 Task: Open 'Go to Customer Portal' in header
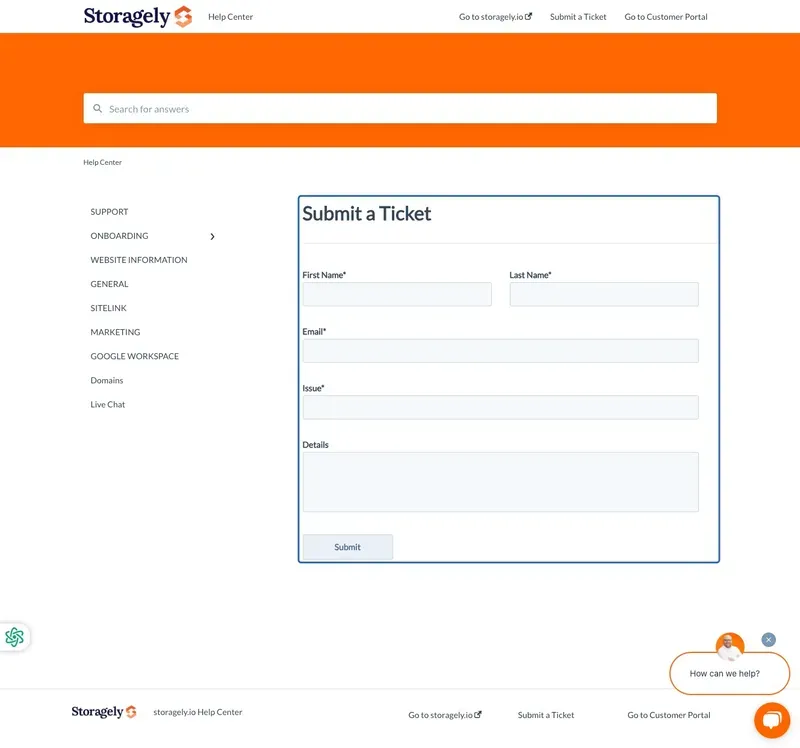tap(666, 17)
